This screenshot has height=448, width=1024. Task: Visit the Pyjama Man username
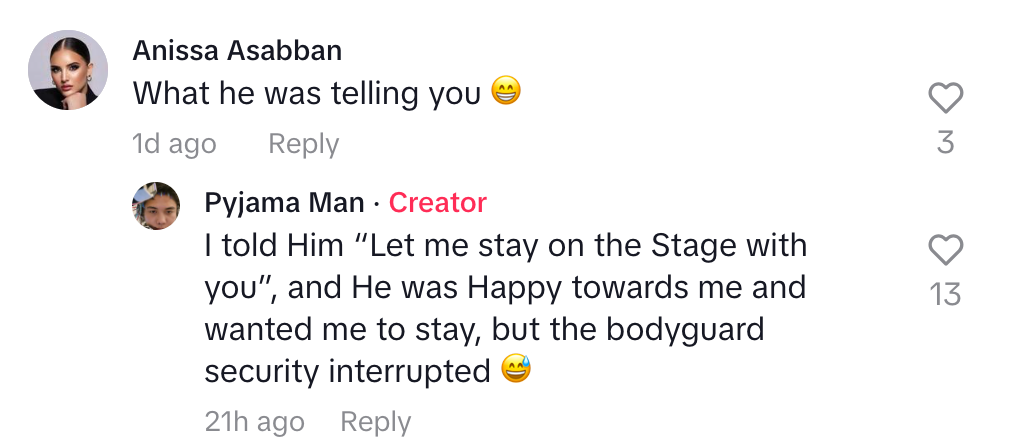(284, 203)
